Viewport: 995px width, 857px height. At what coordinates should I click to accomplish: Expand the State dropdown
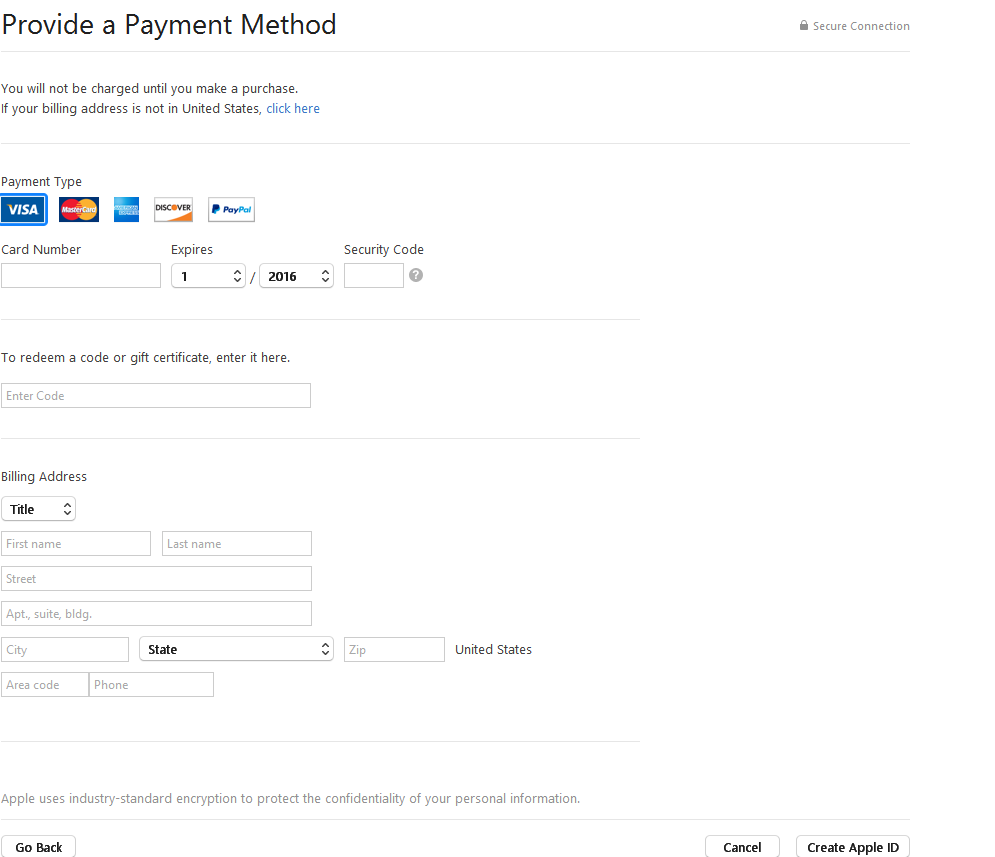click(236, 649)
